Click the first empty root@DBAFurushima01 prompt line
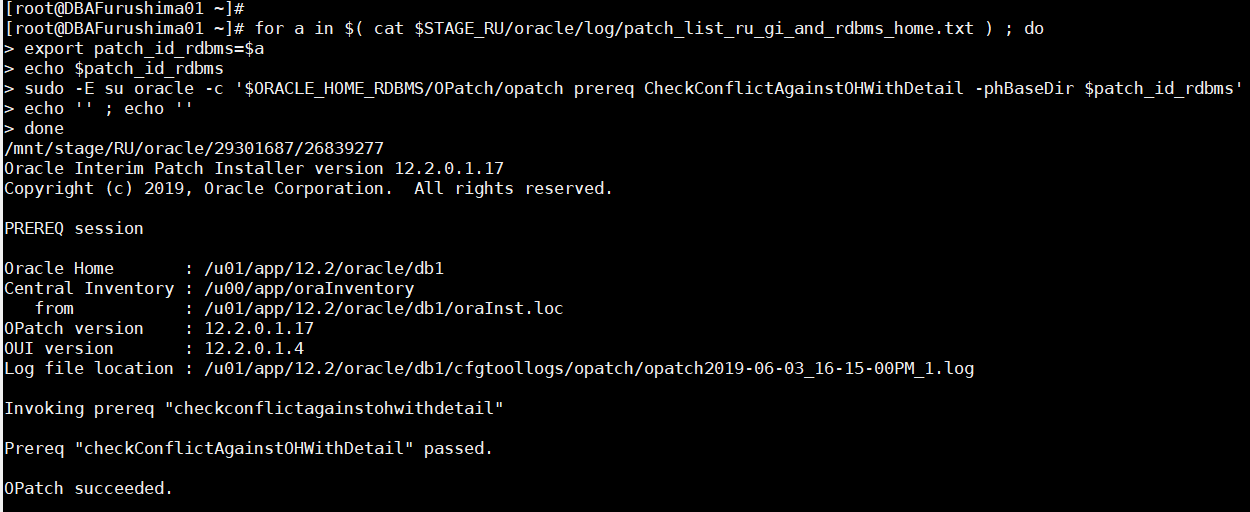This screenshot has height=512, width=1250. tap(125, 8)
